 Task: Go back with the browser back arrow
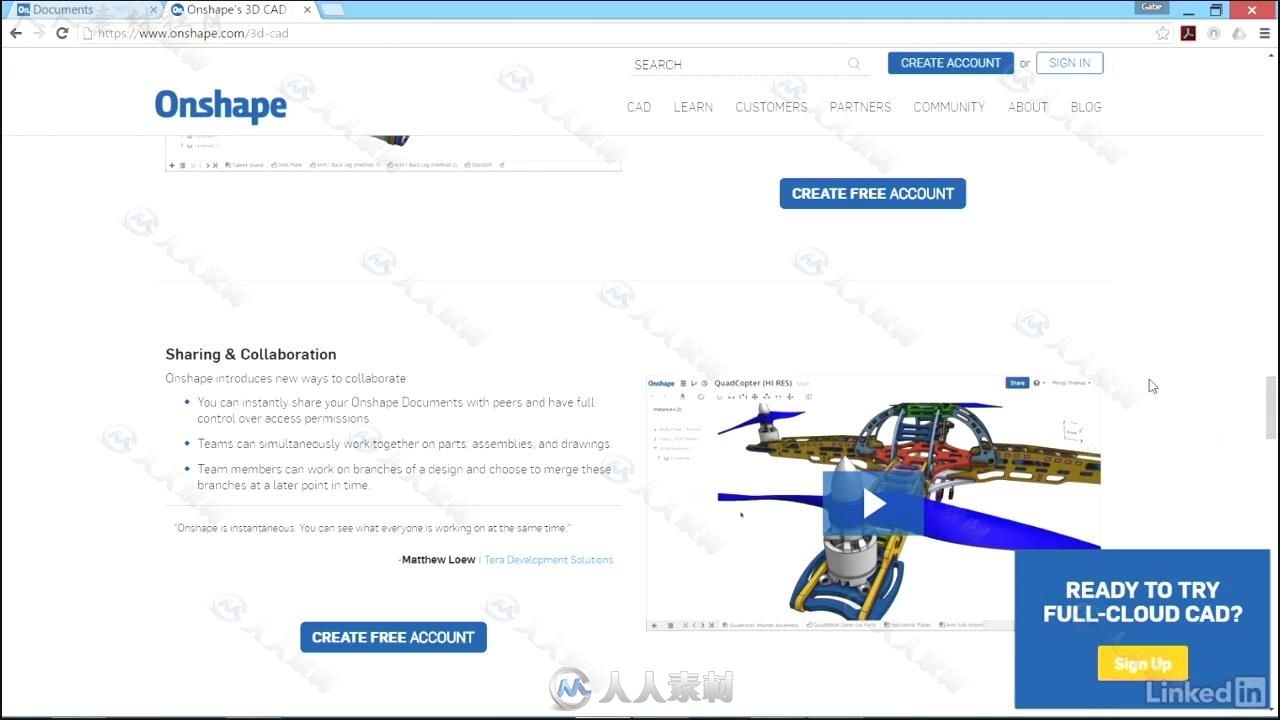pos(15,33)
